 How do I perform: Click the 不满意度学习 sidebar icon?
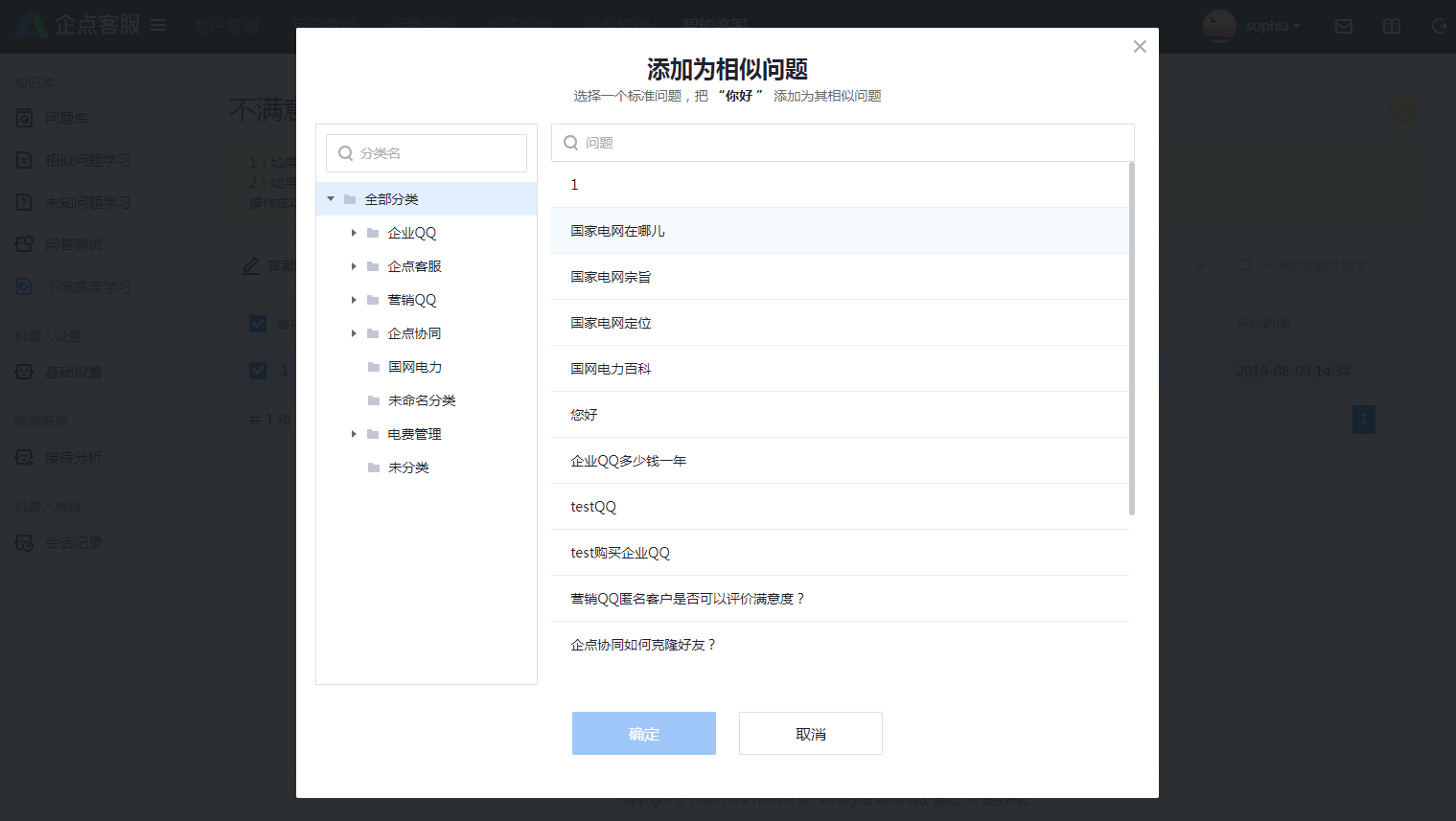[x=25, y=287]
